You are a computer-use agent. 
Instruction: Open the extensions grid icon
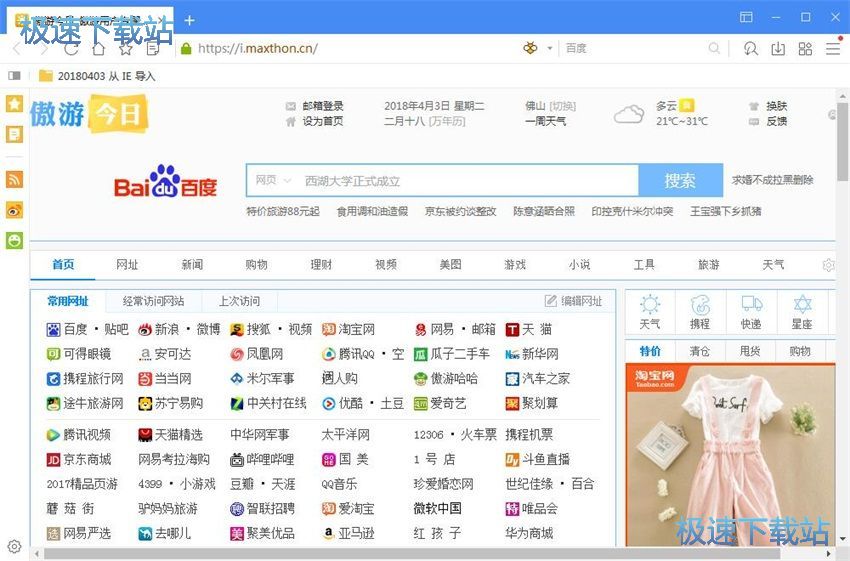tap(806, 49)
